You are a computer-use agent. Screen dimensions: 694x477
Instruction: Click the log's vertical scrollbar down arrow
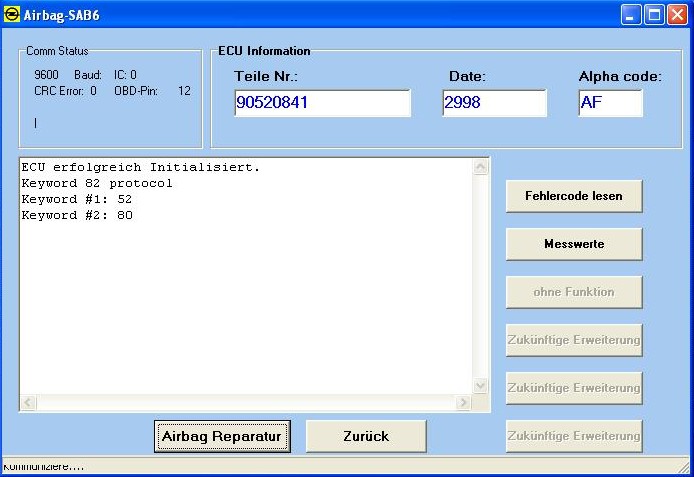tap(481, 385)
